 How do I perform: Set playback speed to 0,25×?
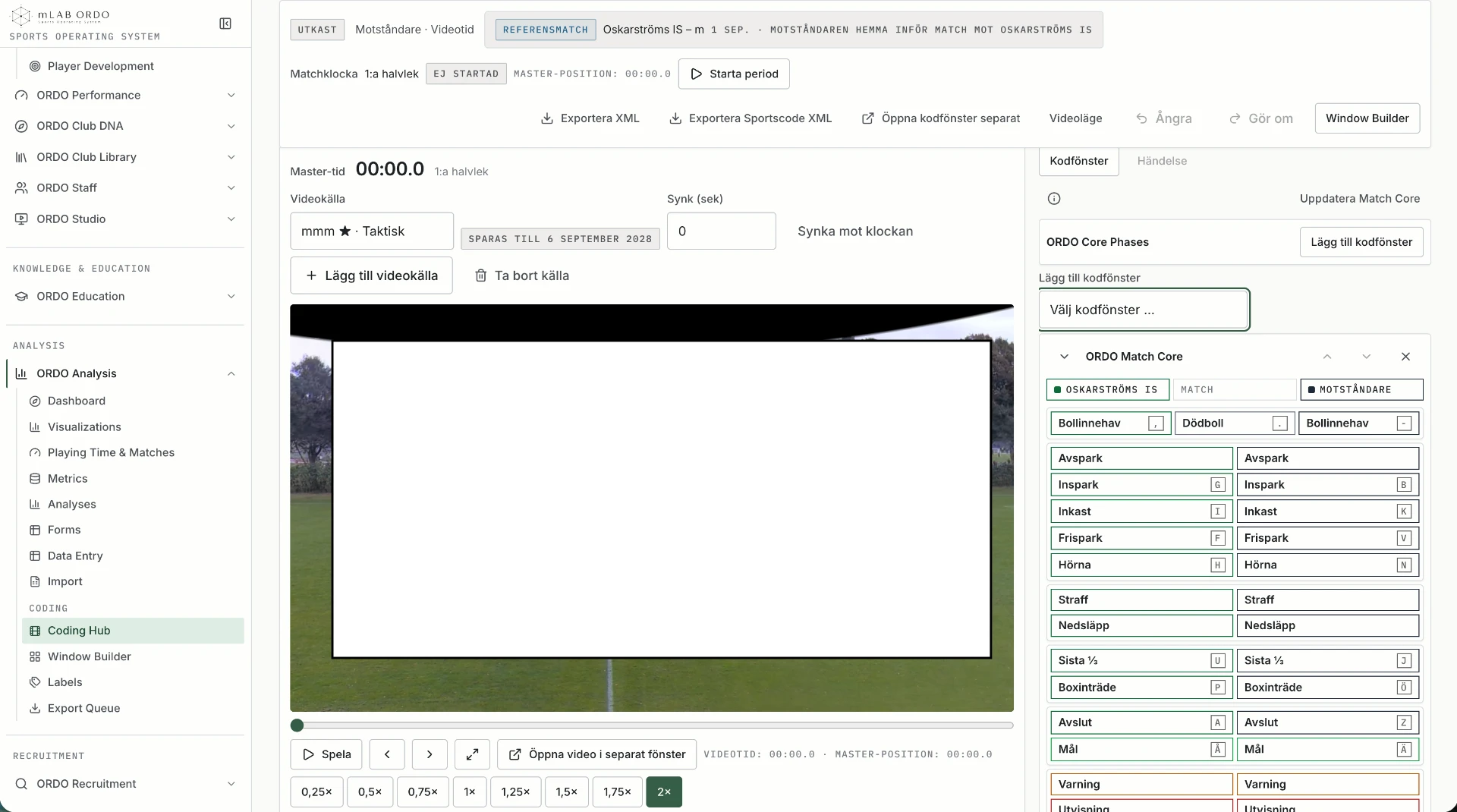coord(316,792)
